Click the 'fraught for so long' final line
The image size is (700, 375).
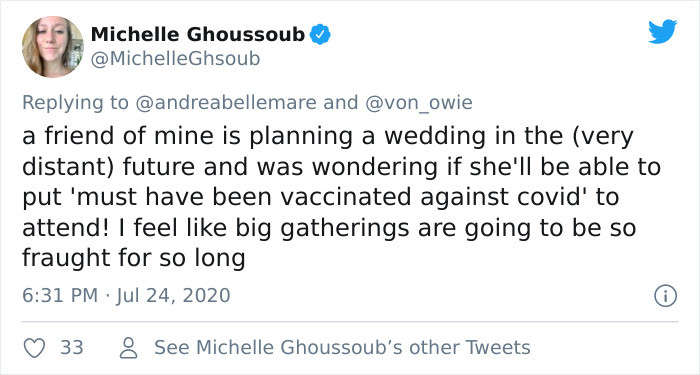[x=133, y=258]
